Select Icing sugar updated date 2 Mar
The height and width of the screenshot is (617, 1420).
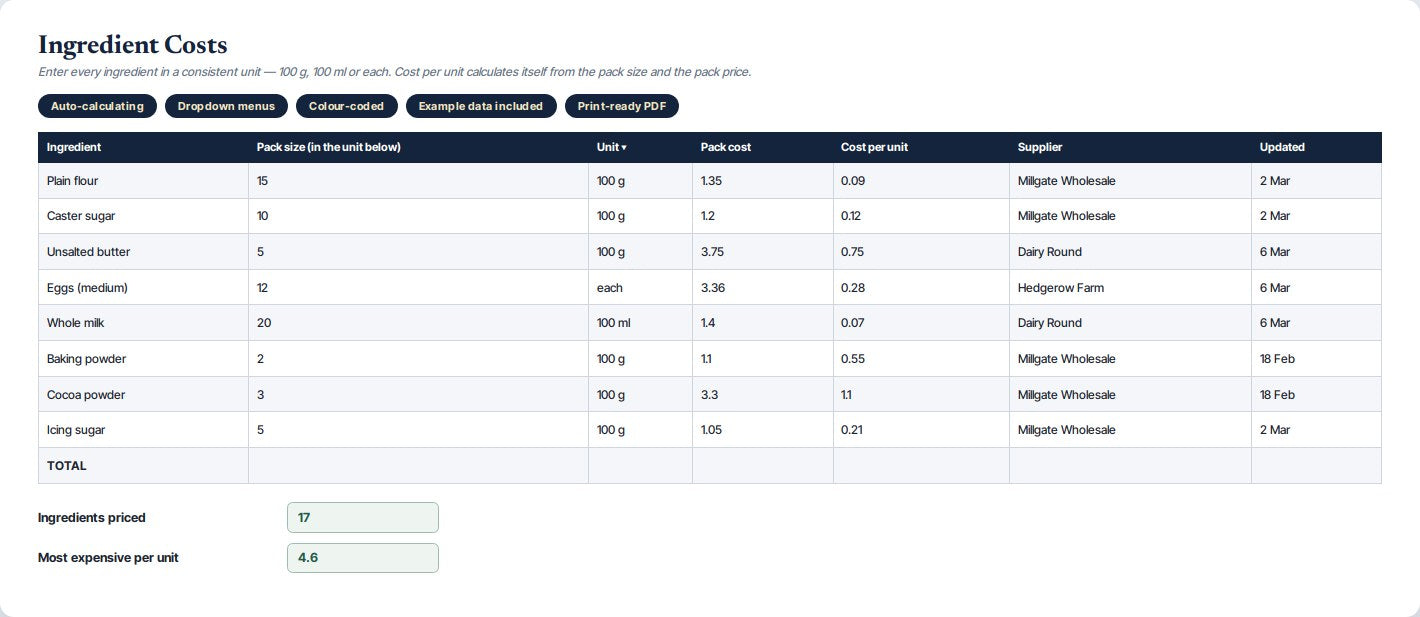(1316, 430)
